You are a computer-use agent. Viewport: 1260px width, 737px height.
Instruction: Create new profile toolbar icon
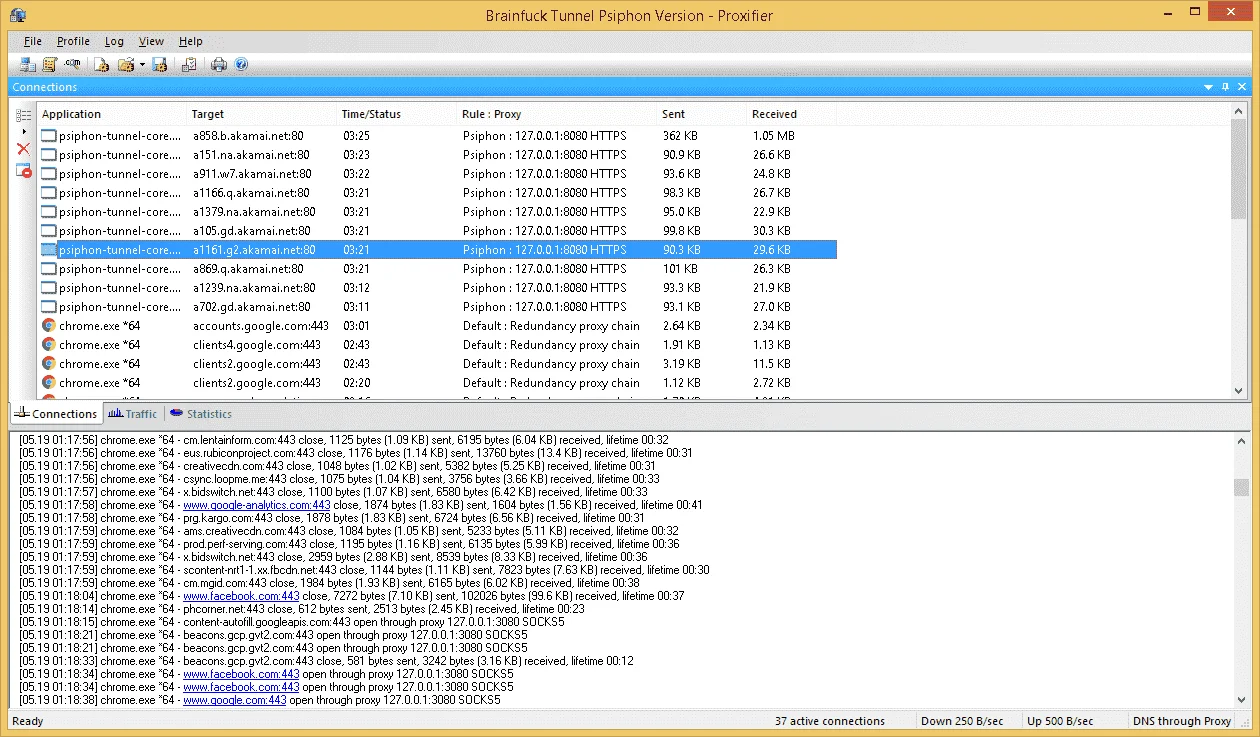click(x=101, y=65)
